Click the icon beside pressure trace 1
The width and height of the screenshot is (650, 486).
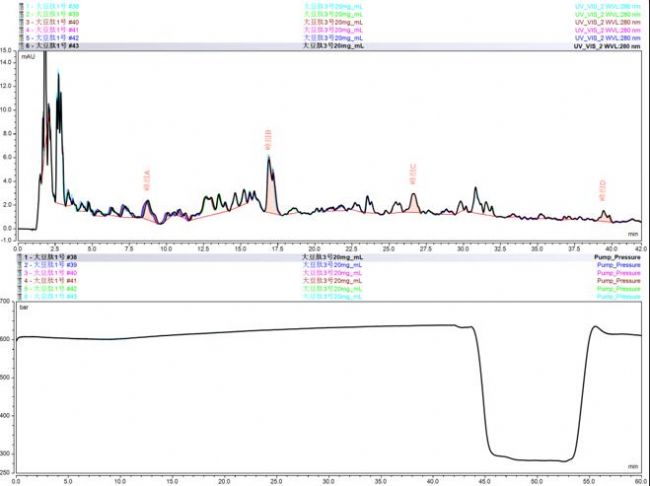[x=21, y=257]
